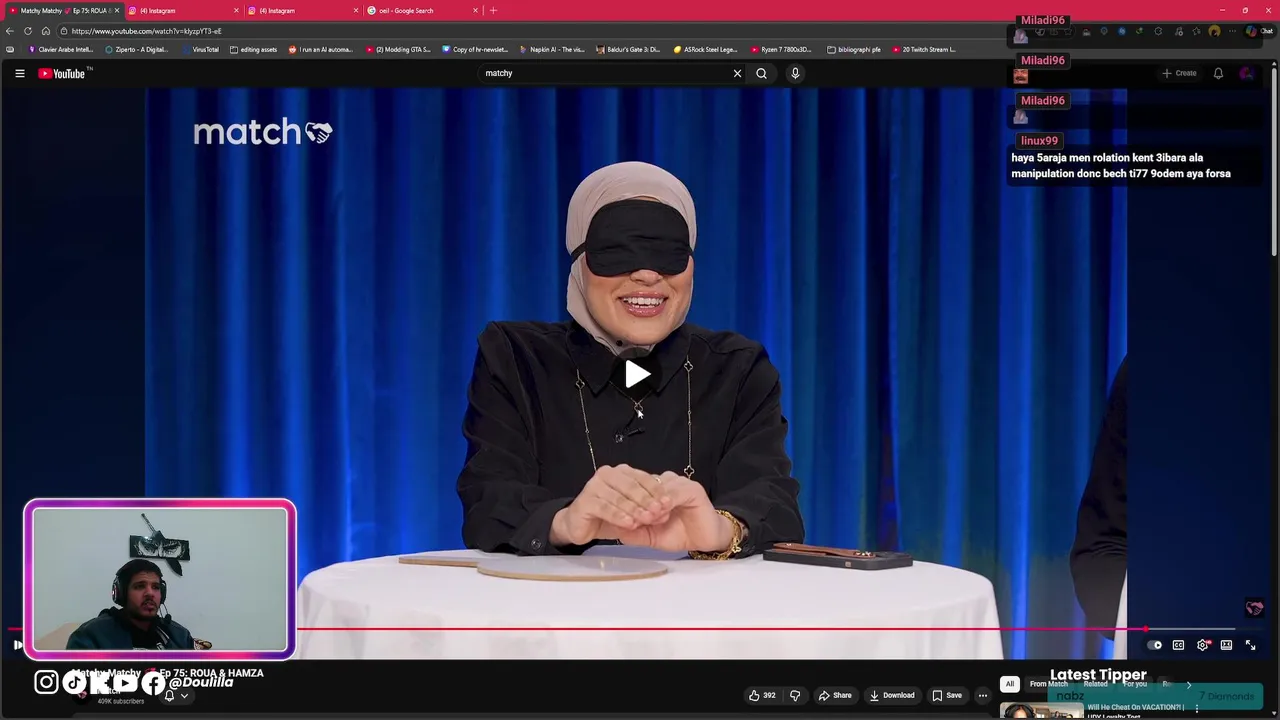This screenshot has height=720, width=1280.
Task: Start voice search with the microphone icon
Action: tap(795, 73)
